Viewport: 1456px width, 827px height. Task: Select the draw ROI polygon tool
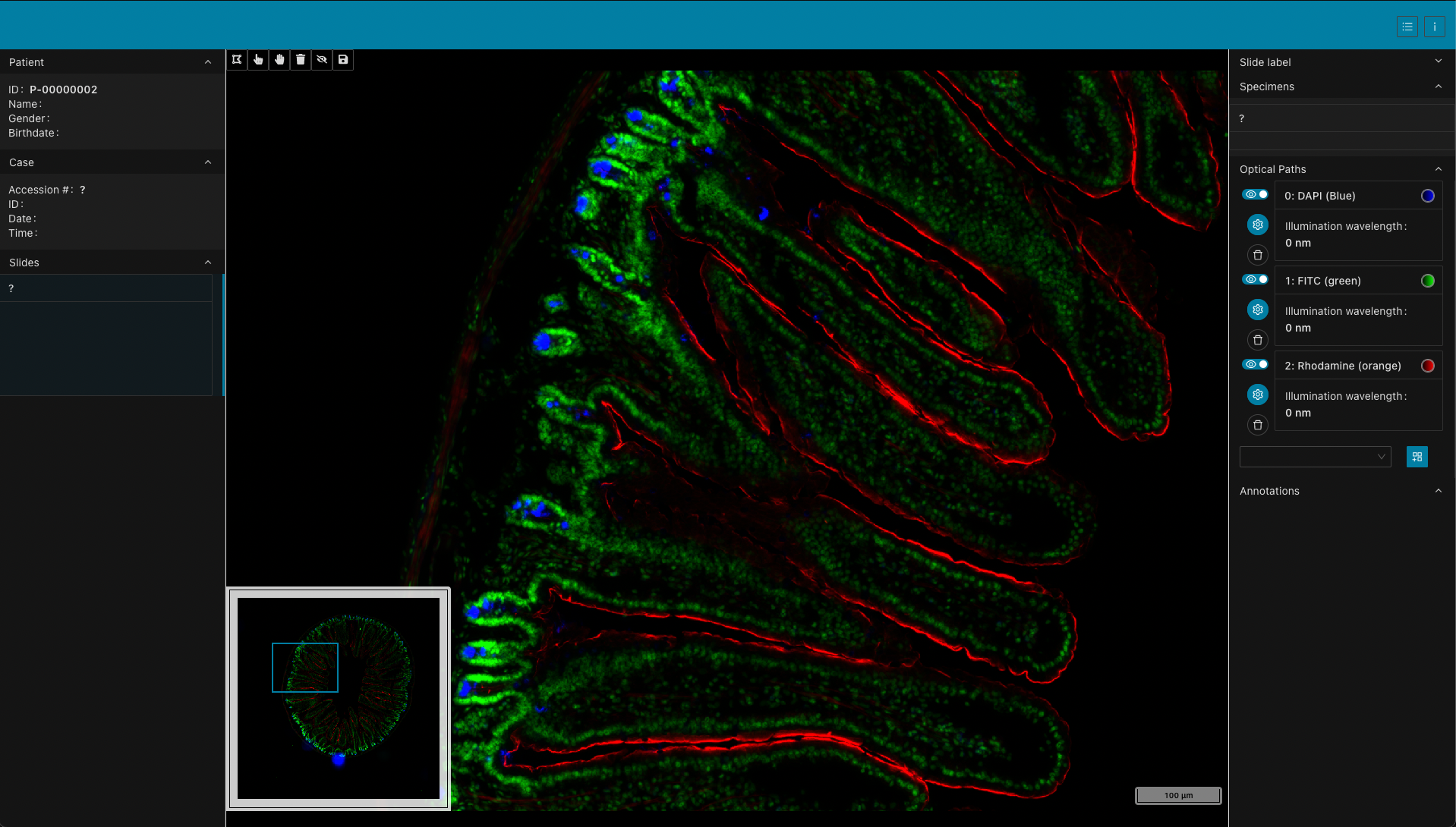[237, 60]
